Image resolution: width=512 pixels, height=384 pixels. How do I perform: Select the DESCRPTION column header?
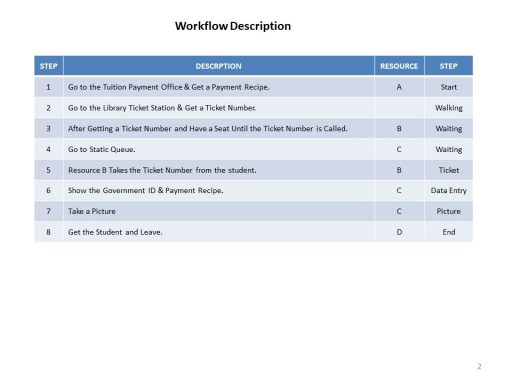(x=219, y=66)
